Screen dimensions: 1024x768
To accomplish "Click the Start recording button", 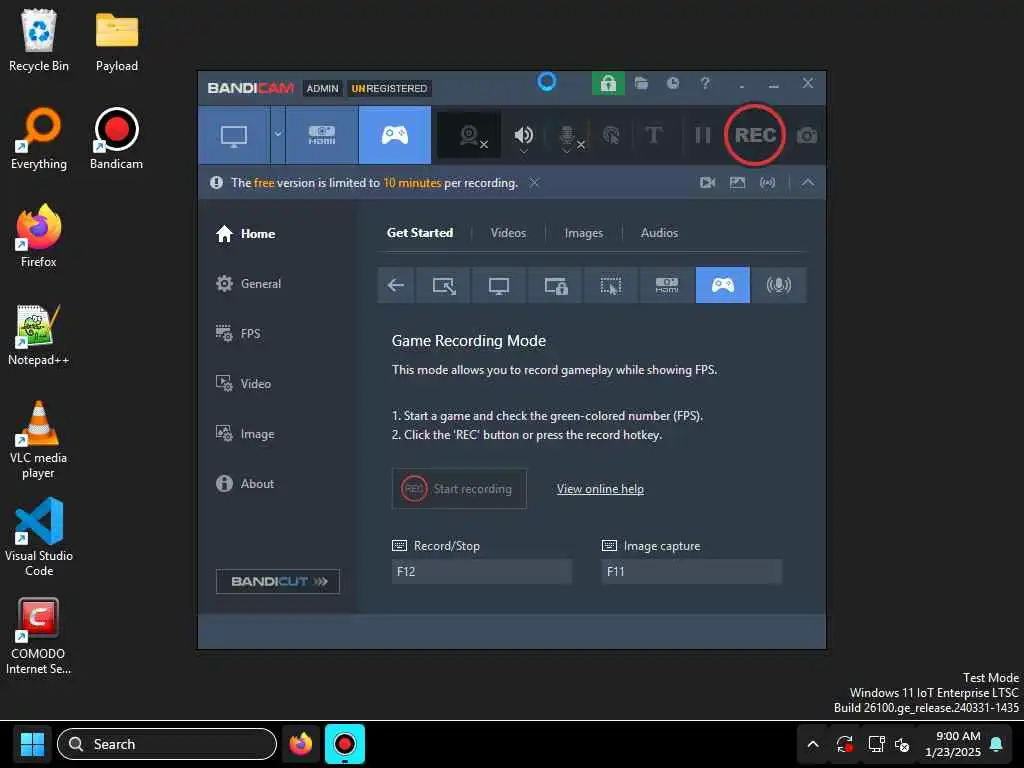I will tap(459, 489).
